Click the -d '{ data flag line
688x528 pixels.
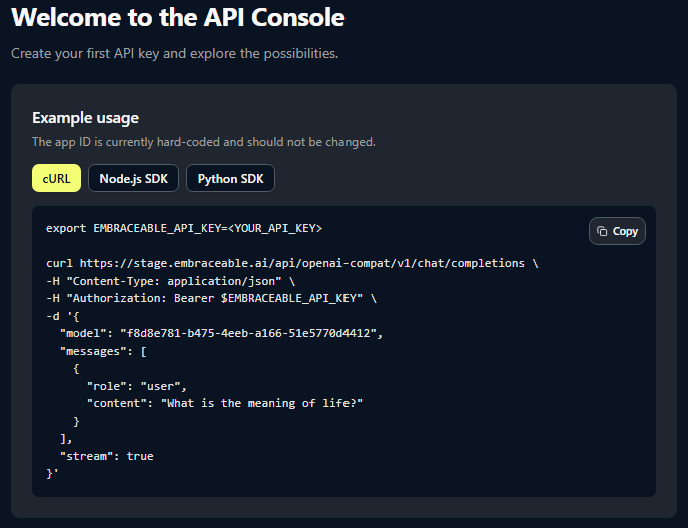[62, 316]
